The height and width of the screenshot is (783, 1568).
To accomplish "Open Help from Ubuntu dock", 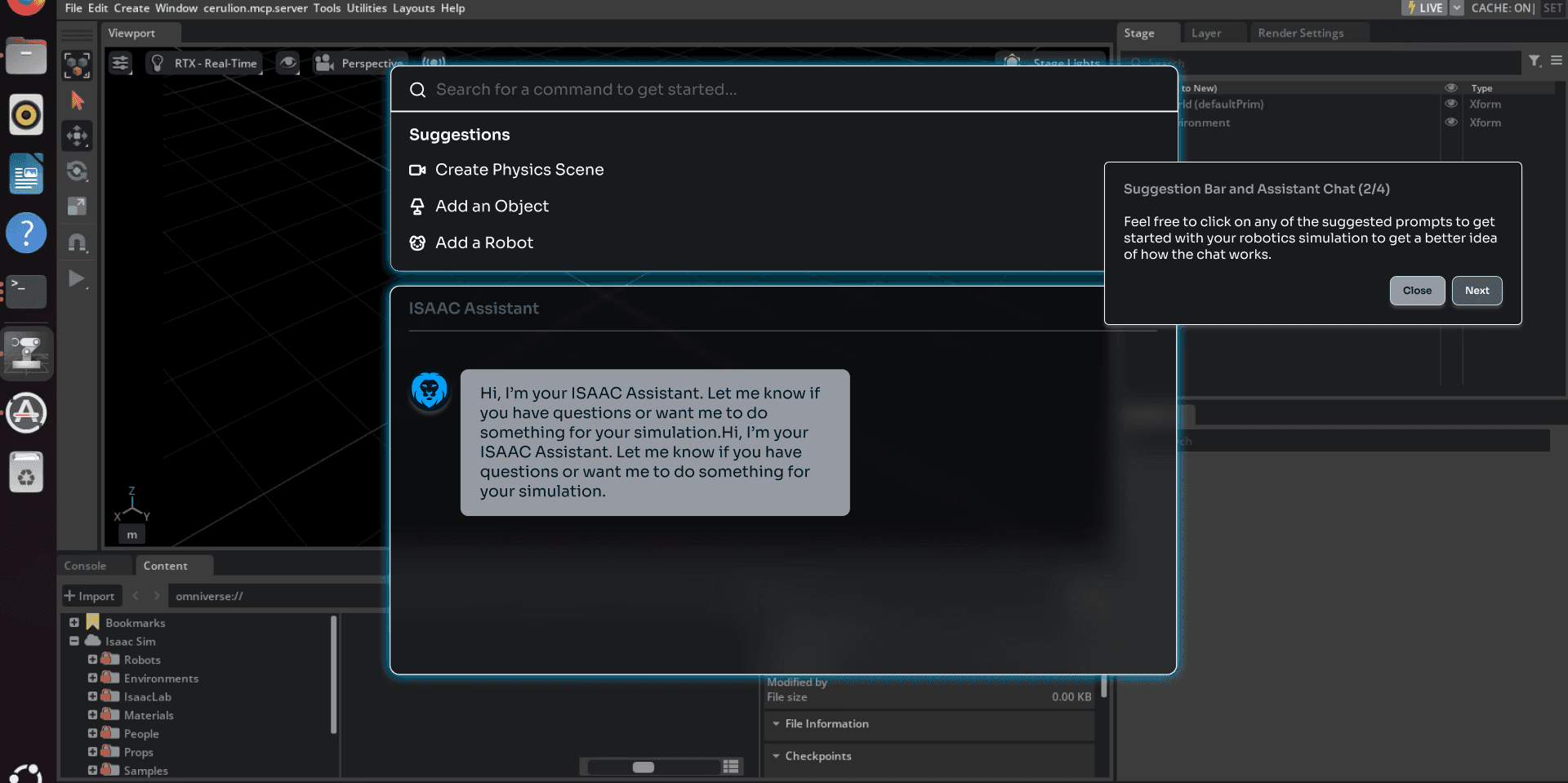I will (26, 233).
